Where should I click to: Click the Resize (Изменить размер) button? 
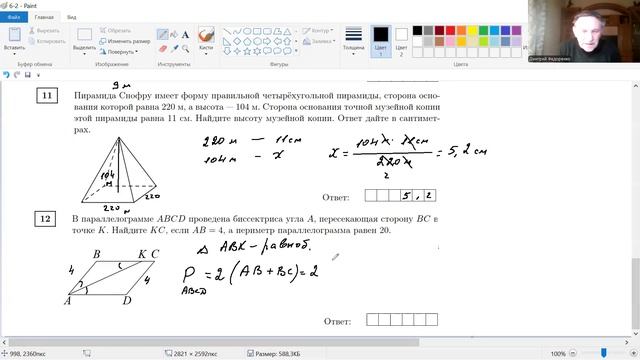click(125, 41)
